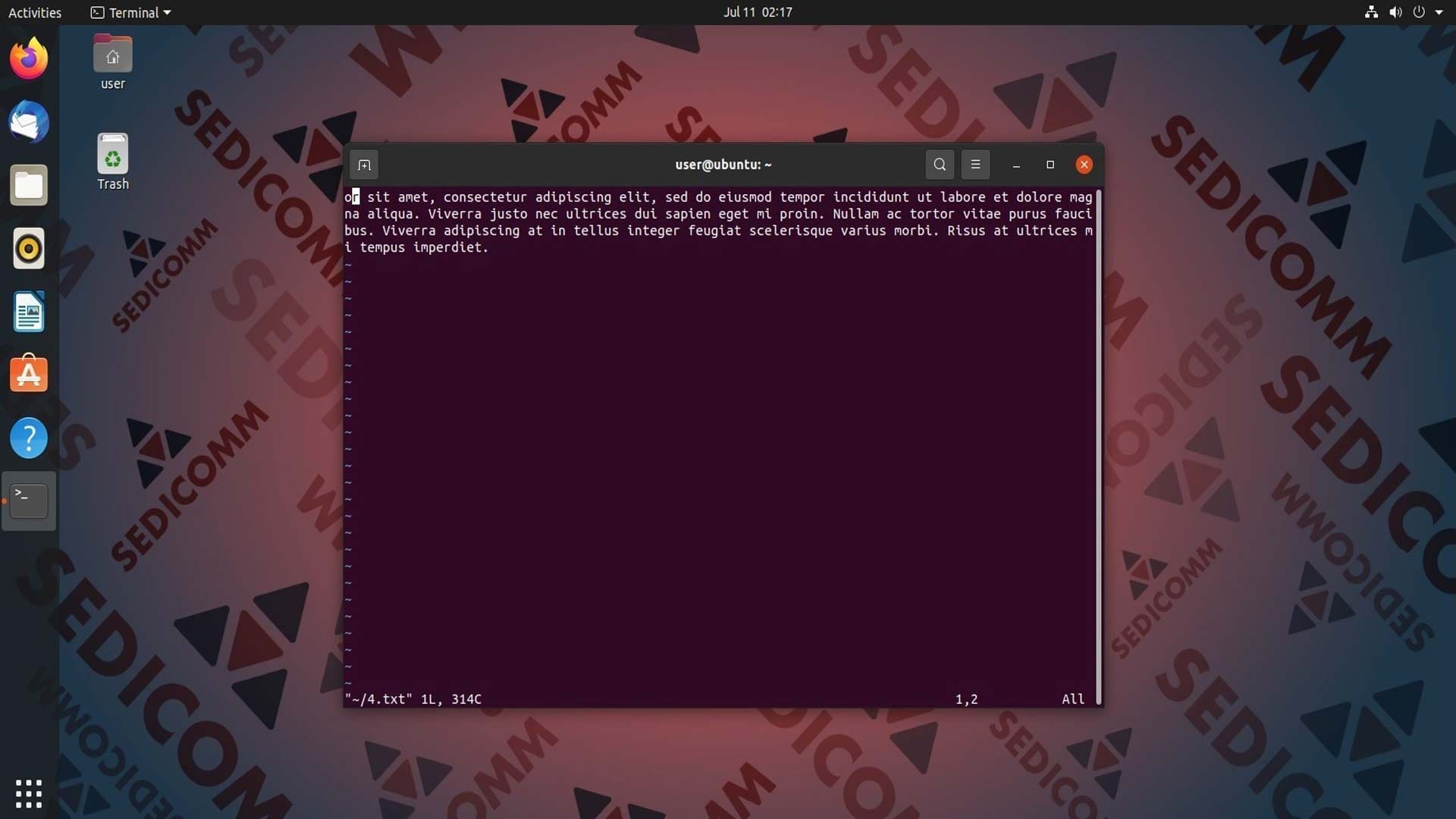The height and width of the screenshot is (819, 1456).
Task: Open the Files manager from the dock
Action: [29, 185]
